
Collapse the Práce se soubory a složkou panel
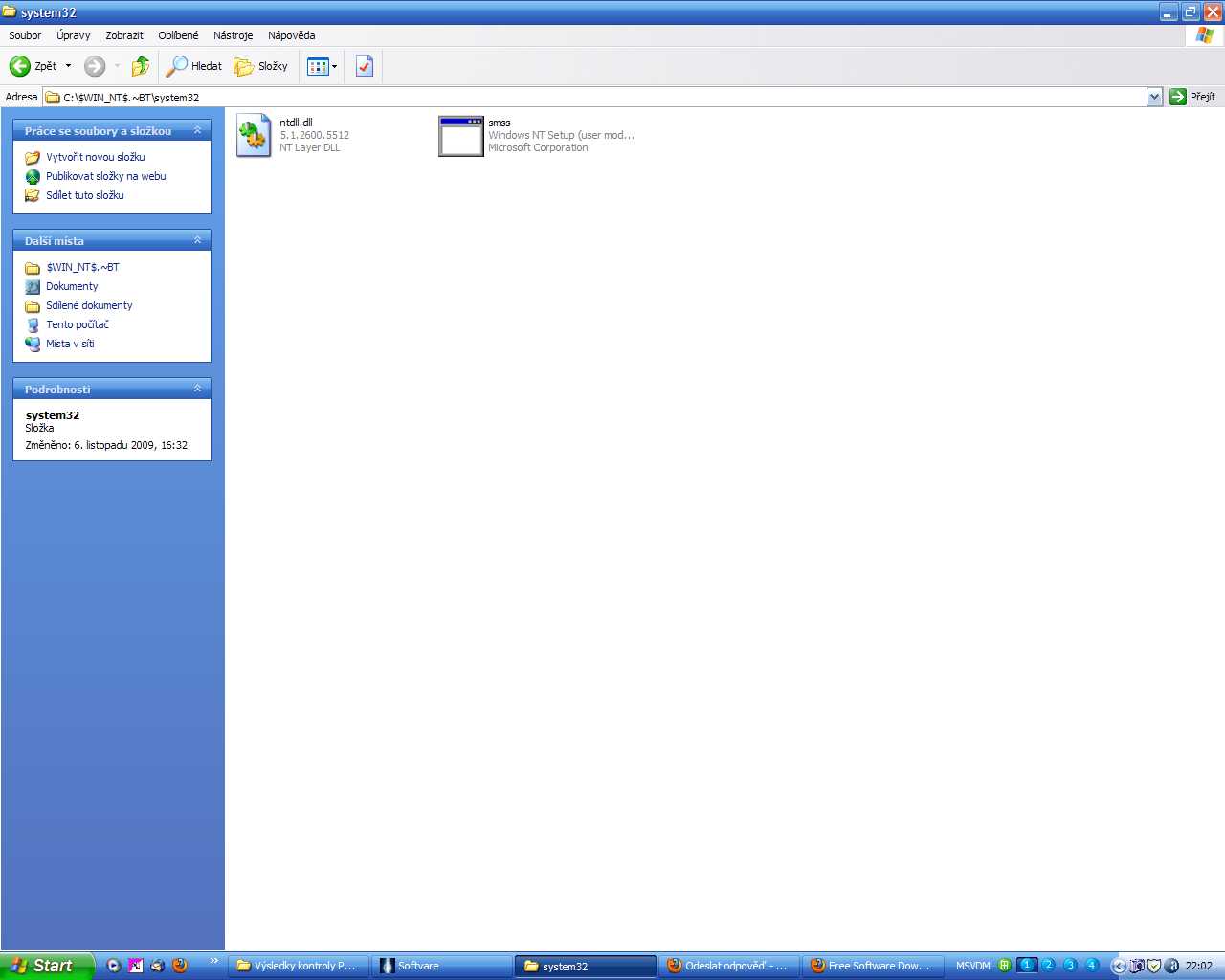198,130
